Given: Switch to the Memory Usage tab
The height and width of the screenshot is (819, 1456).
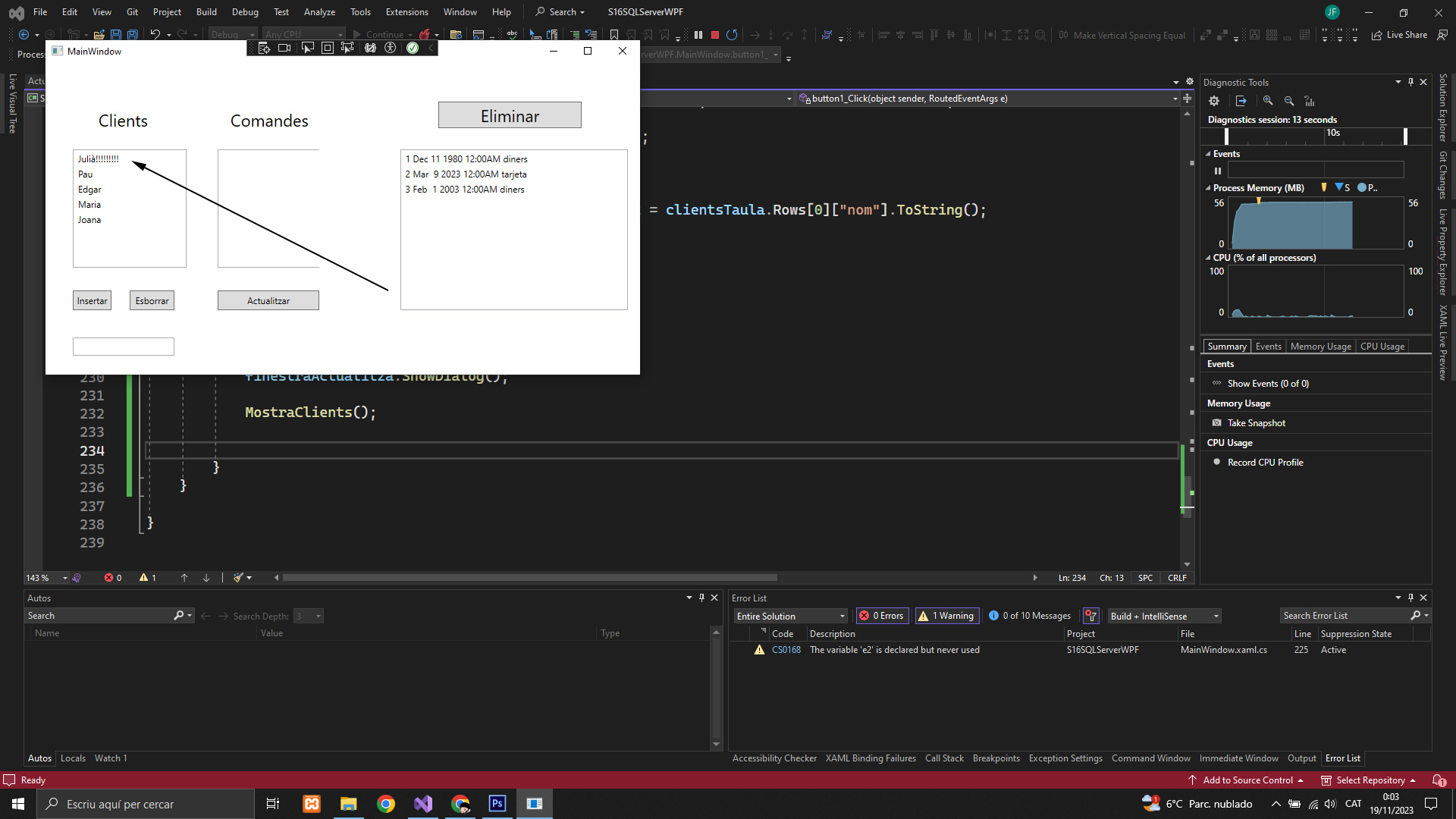Looking at the screenshot, I should pyautogui.click(x=1320, y=347).
